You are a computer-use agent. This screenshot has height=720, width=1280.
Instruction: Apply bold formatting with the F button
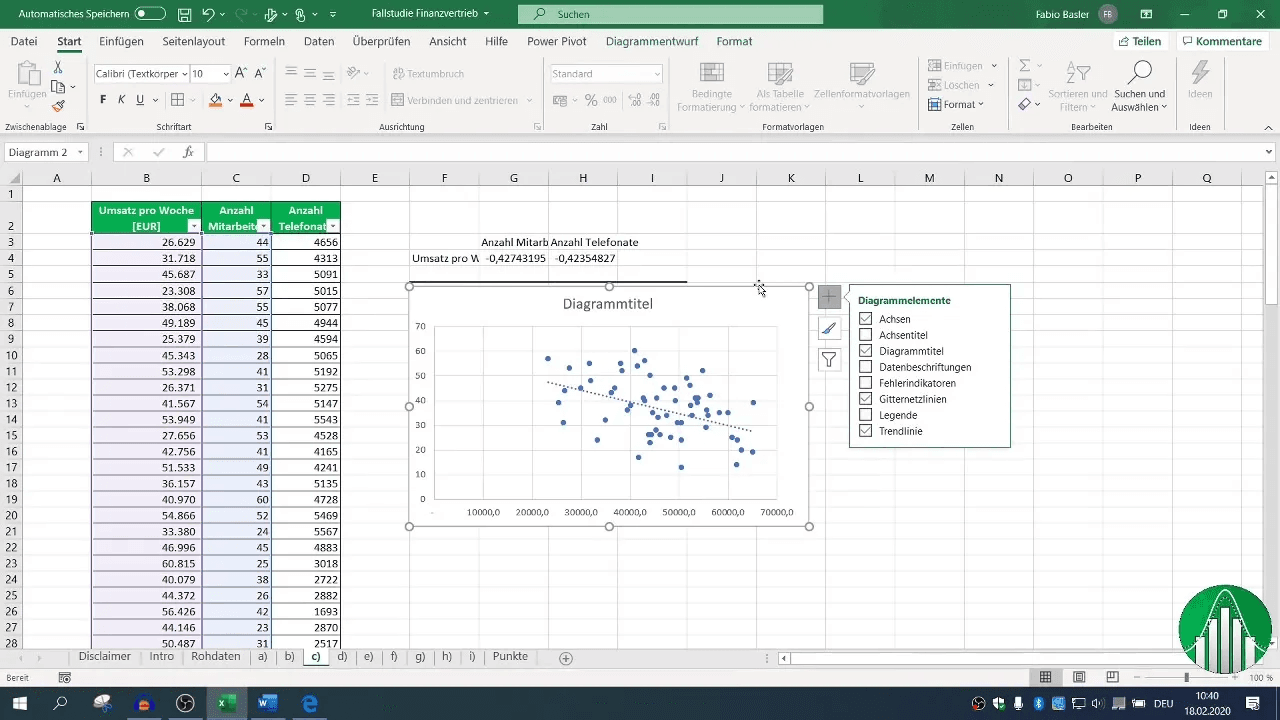coord(103,100)
